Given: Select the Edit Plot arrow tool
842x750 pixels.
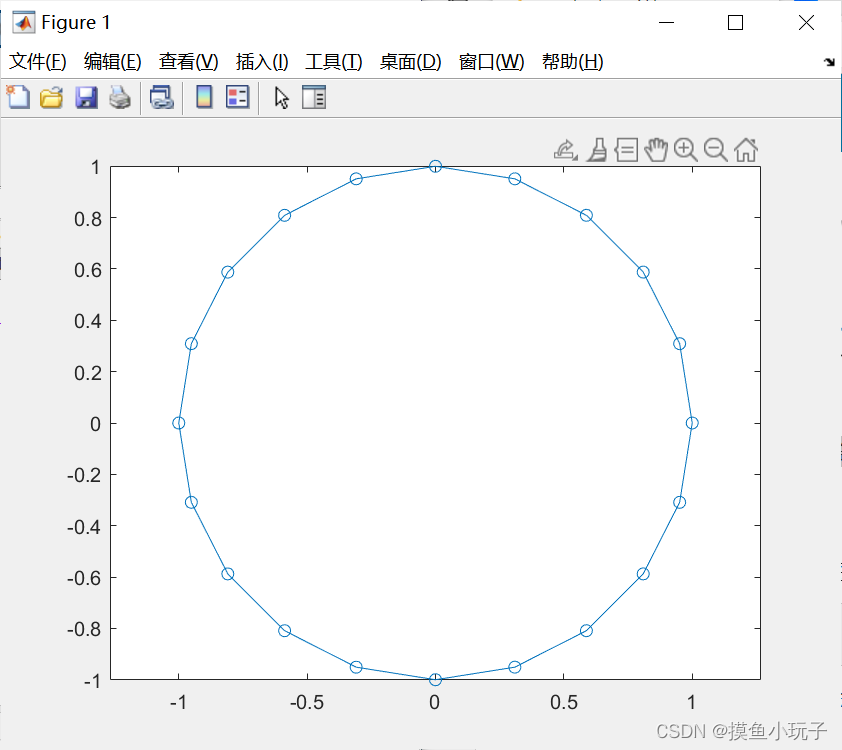Looking at the screenshot, I should point(281,98).
